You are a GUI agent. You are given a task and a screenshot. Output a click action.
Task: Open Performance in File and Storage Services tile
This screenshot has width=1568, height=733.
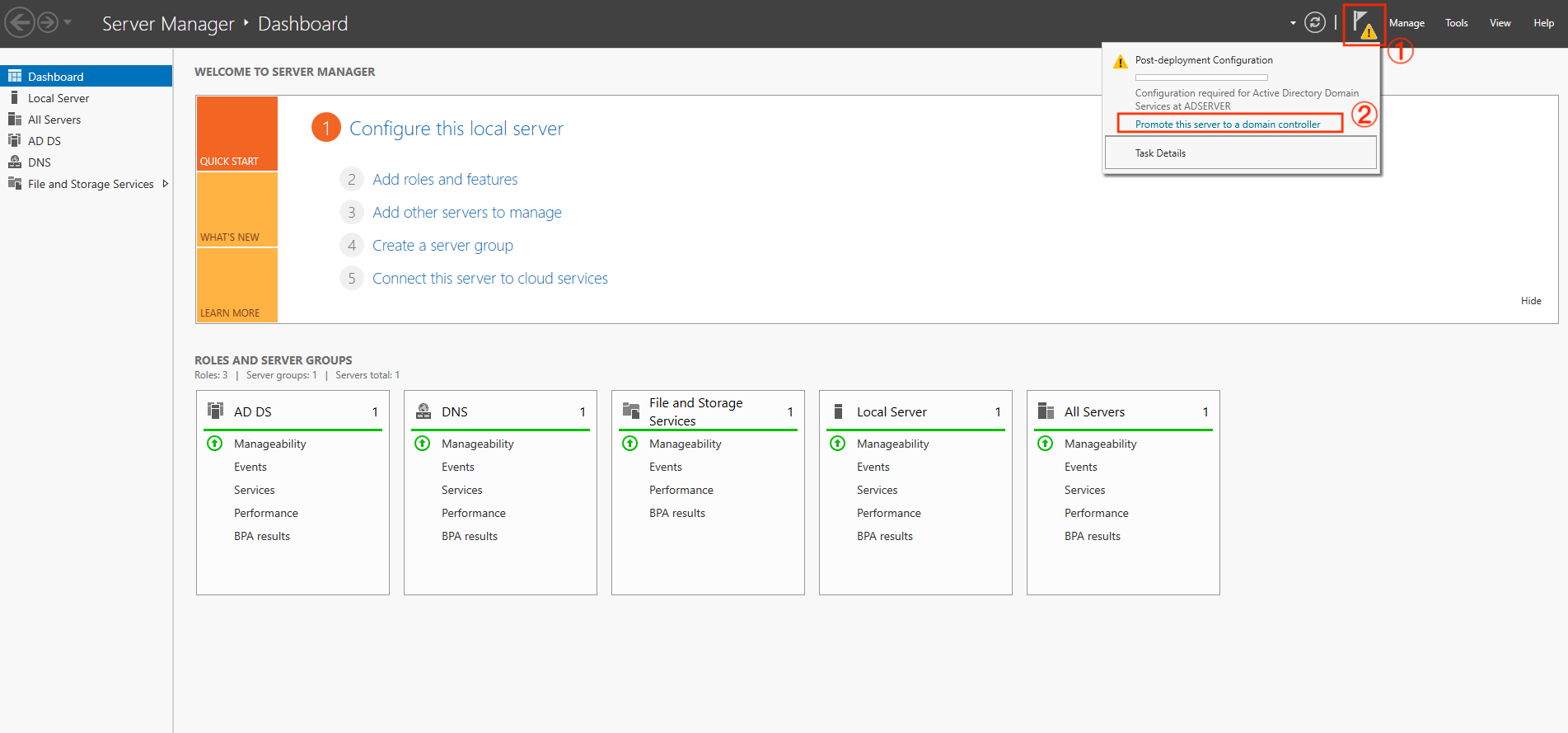[681, 490]
